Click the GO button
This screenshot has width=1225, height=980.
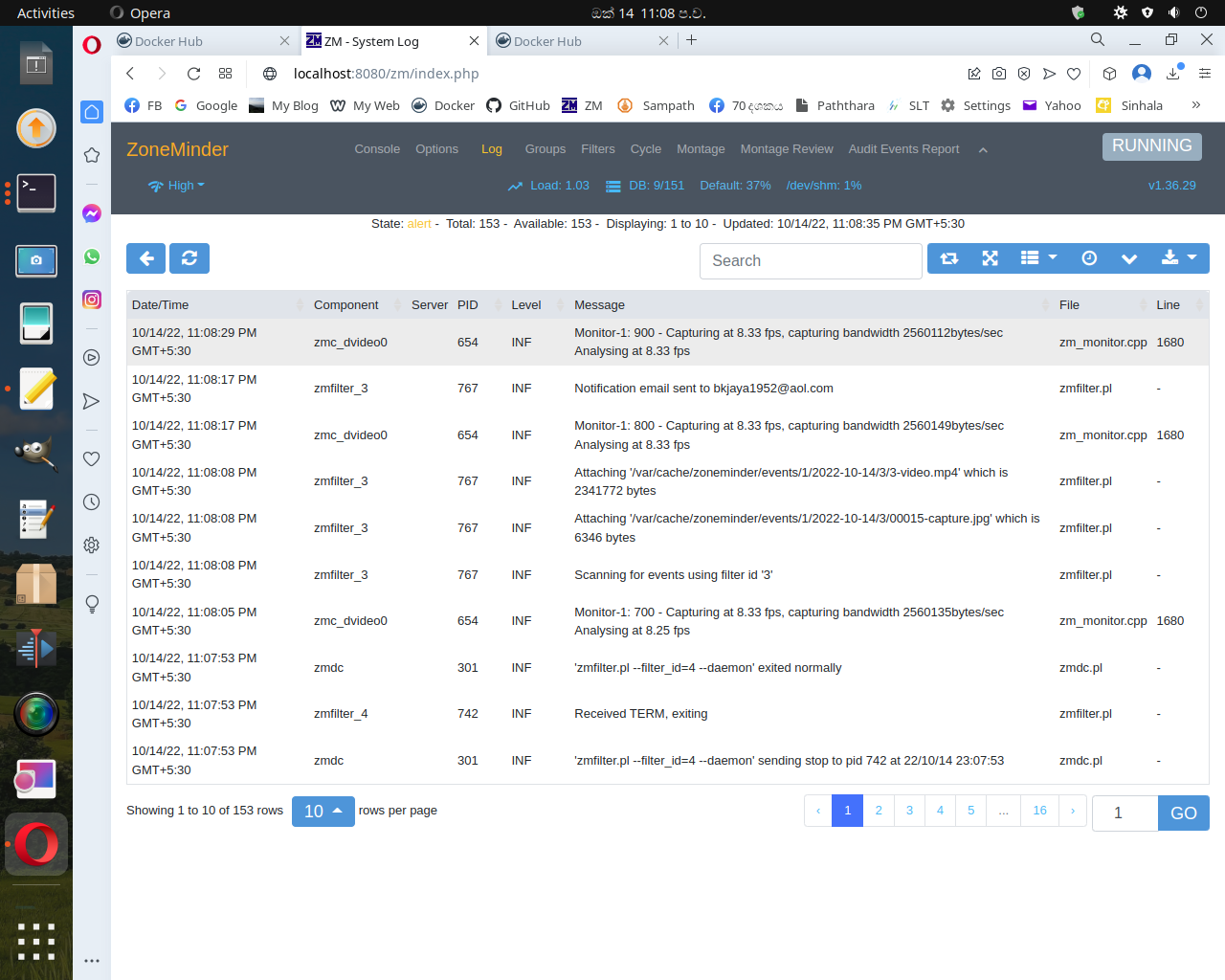point(1184,813)
